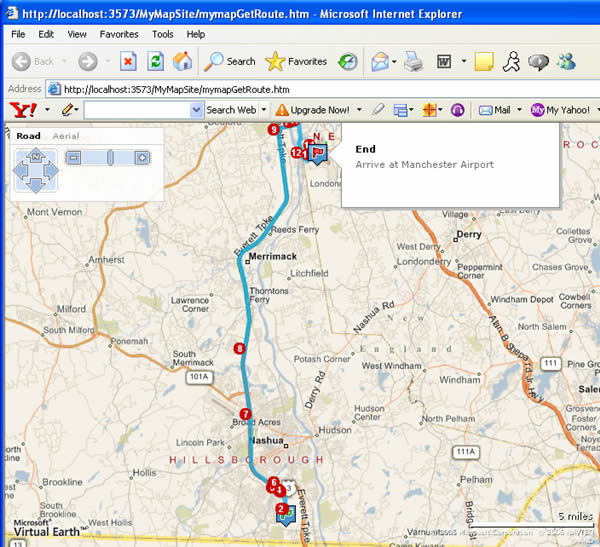Open the History panel
600x547 pixels.
click(x=348, y=61)
